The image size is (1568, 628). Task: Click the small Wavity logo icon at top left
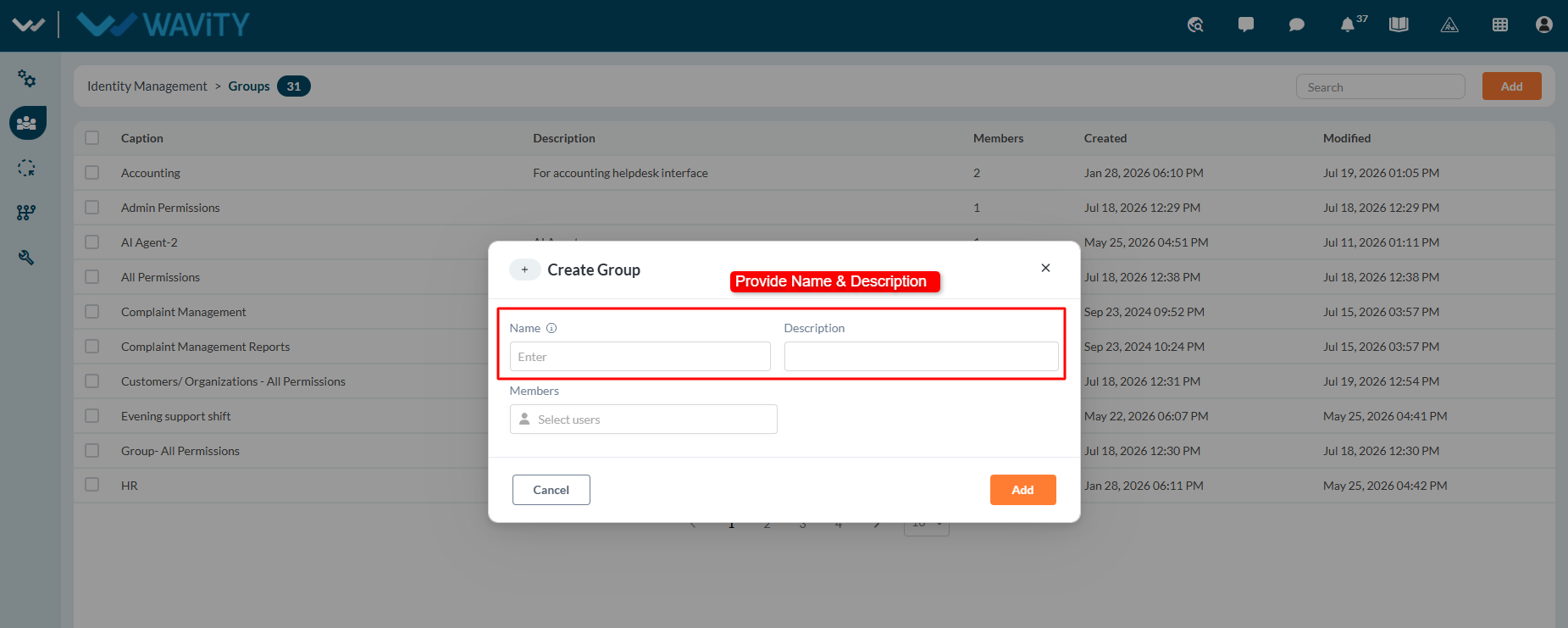(x=28, y=25)
